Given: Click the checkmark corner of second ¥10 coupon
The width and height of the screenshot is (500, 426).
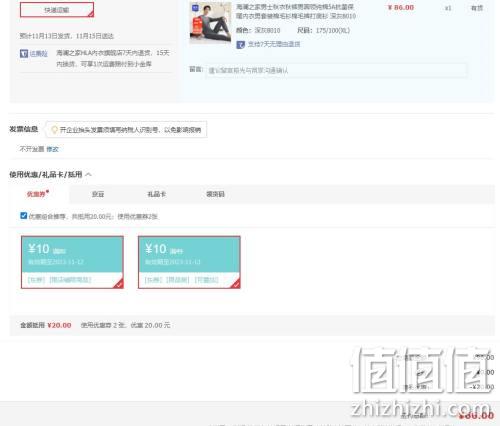Looking at the screenshot, I should click(235, 284).
